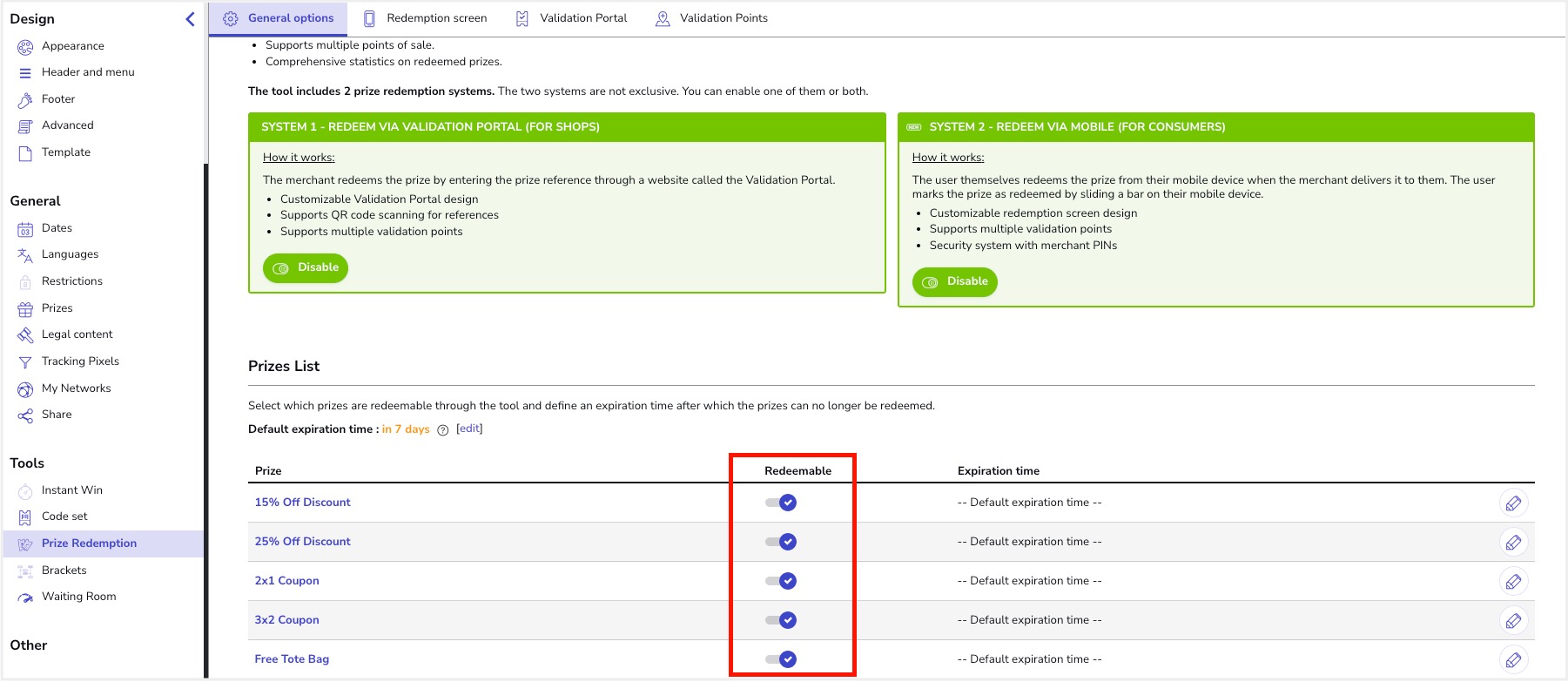The height and width of the screenshot is (682, 1568).
Task: Open Appearance from the Design sidebar
Action: click(72, 46)
